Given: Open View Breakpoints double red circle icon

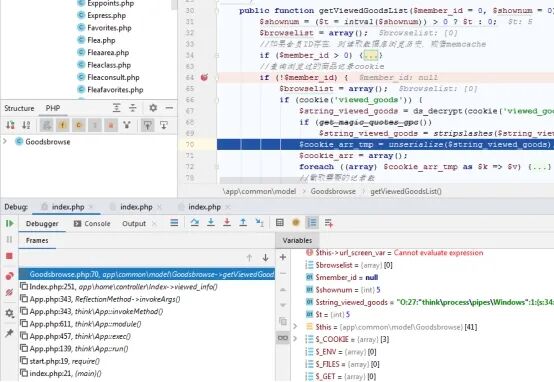Looking at the screenshot, I should pyautogui.click(x=10, y=276).
